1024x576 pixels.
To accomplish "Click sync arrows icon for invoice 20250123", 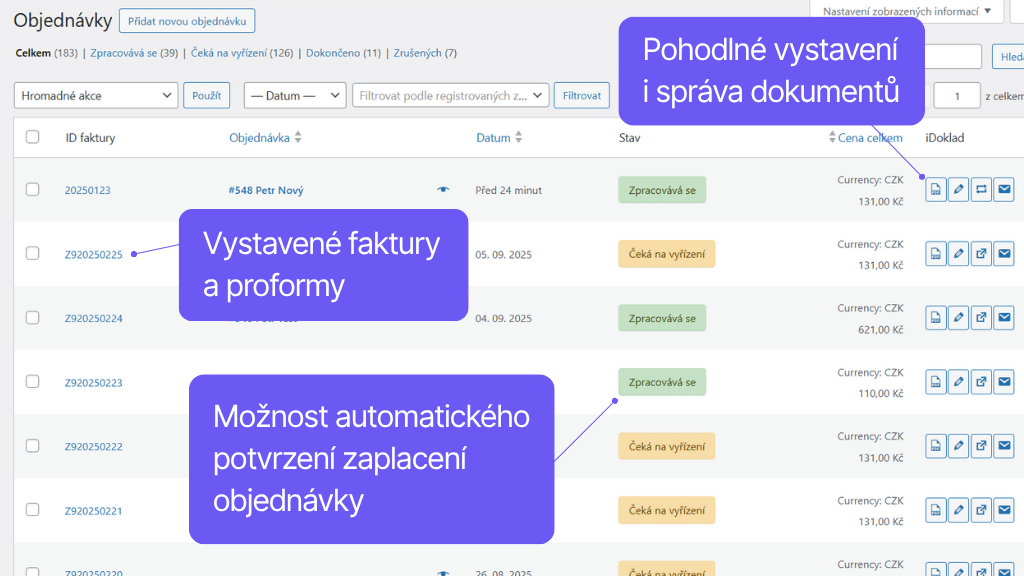I will [981, 189].
